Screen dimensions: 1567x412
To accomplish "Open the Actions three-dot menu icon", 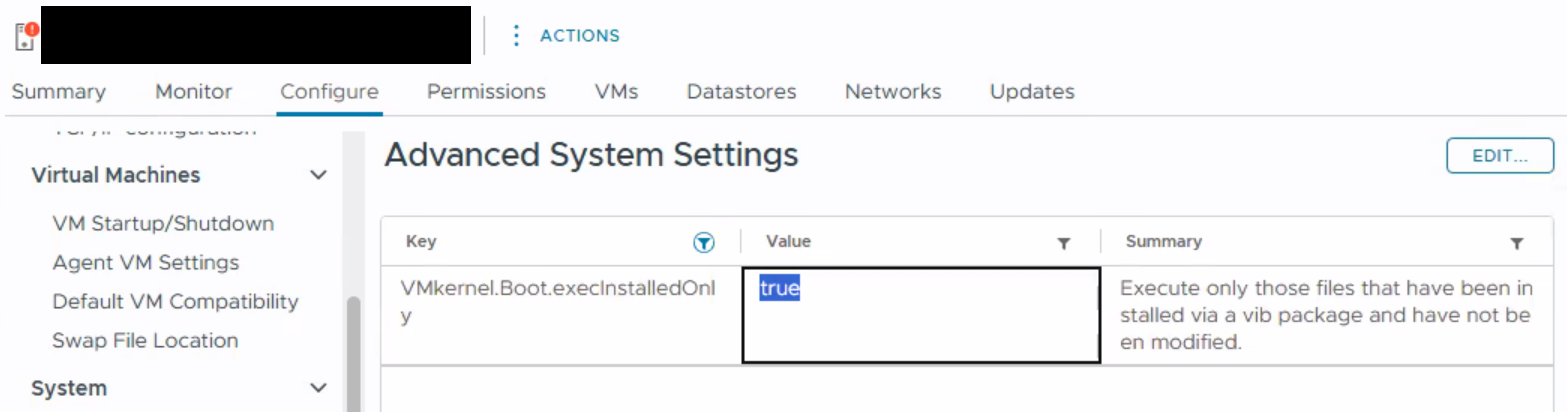I will tap(516, 36).
